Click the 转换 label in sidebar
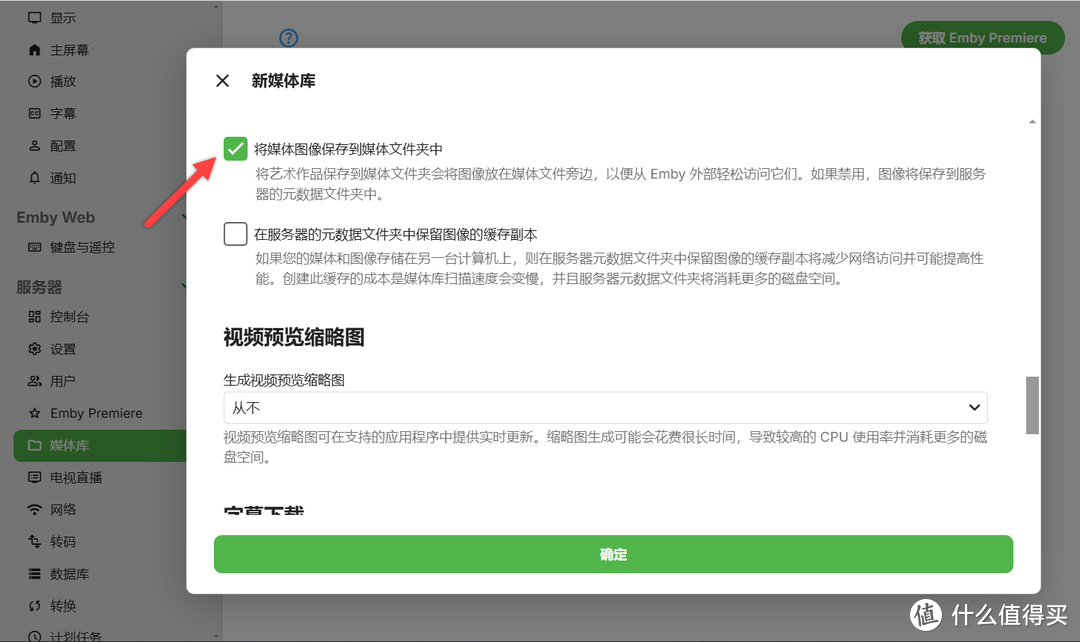Image resolution: width=1080 pixels, height=642 pixels. tap(63, 606)
